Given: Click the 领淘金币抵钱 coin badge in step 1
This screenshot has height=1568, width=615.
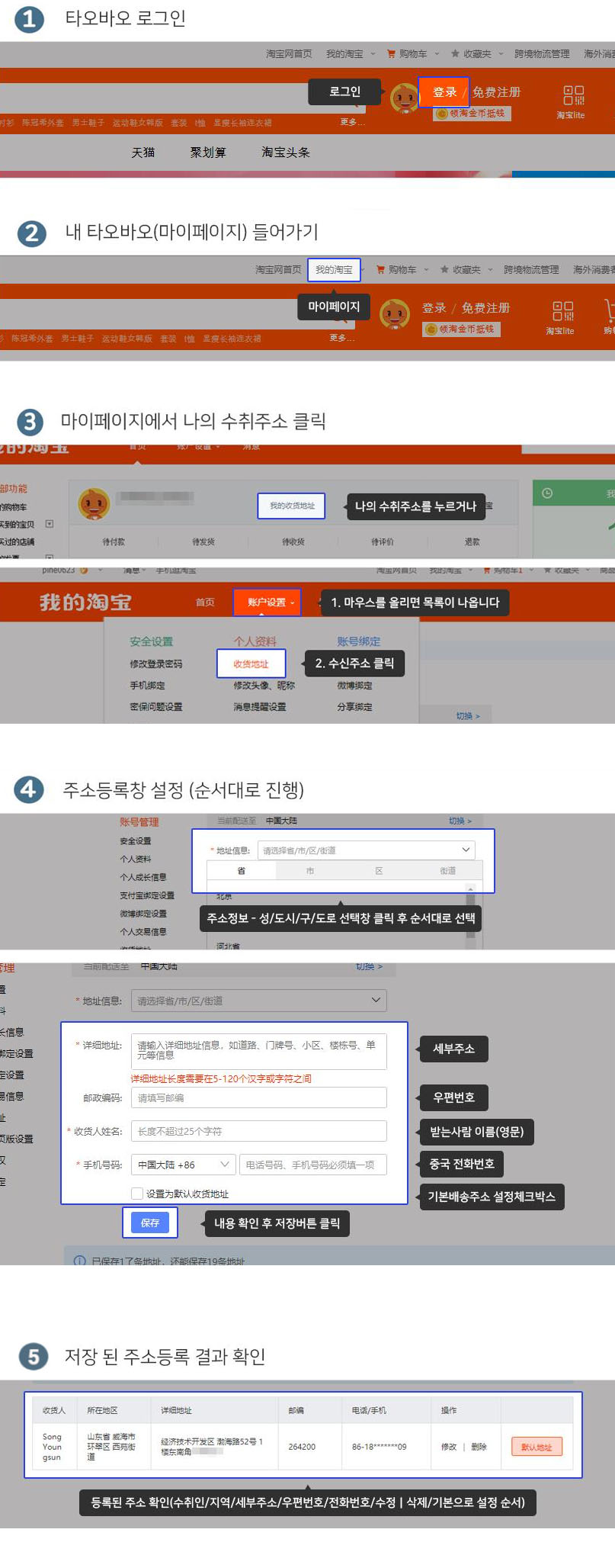Looking at the screenshot, I should (472, 114).
